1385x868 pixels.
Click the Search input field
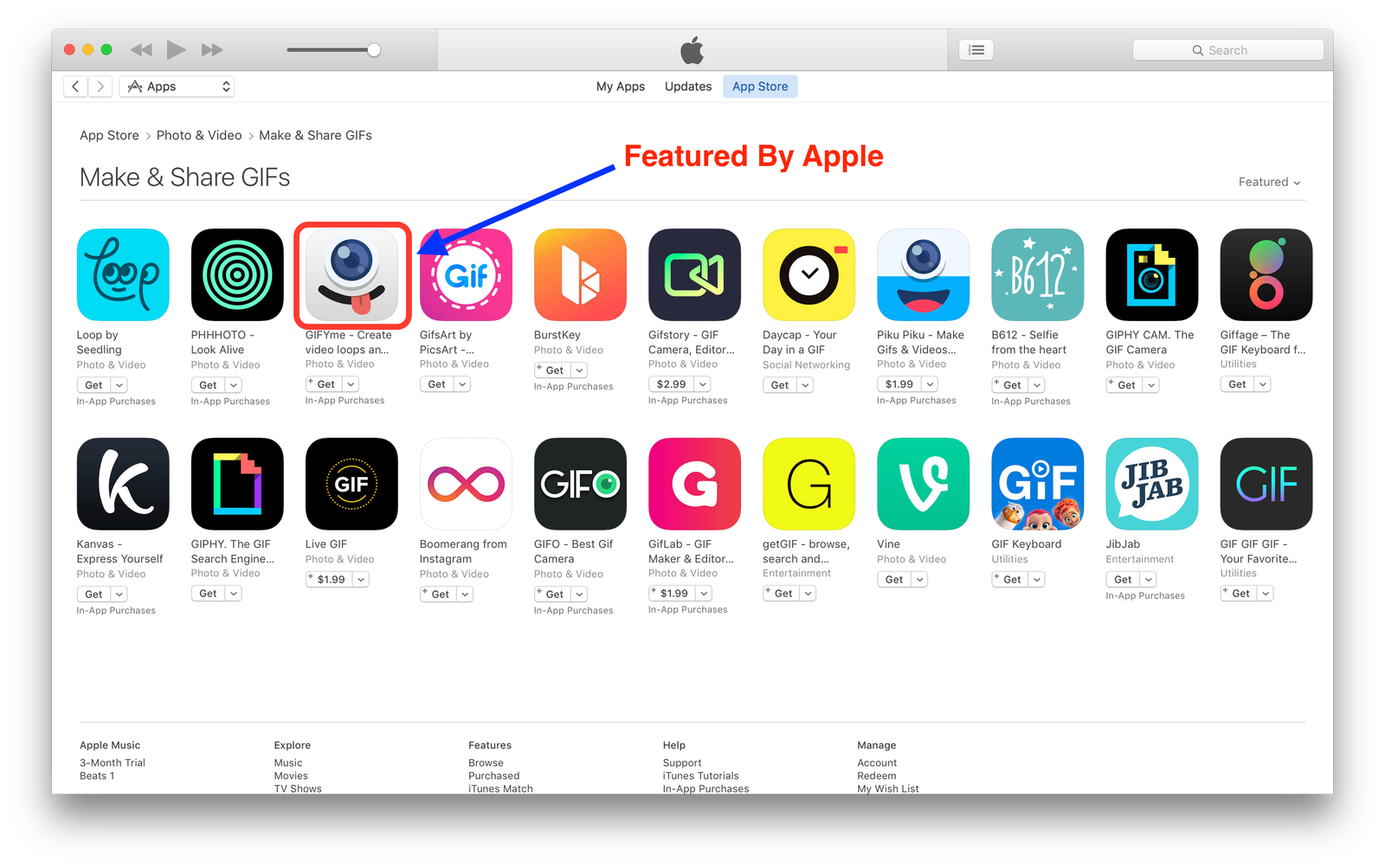click(x=1228, y=50)
